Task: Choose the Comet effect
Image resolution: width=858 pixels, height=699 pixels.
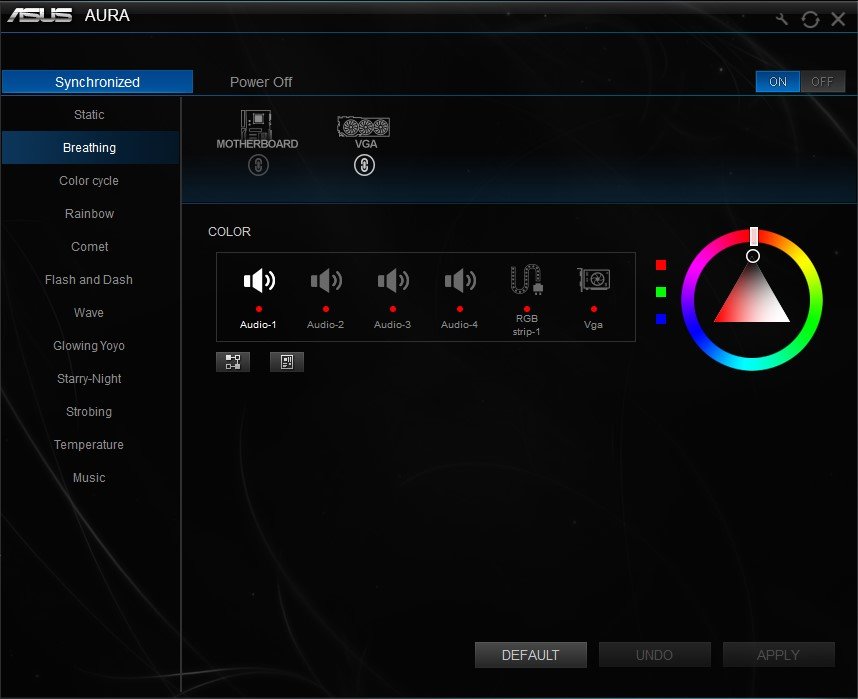Action: point(89,246)
